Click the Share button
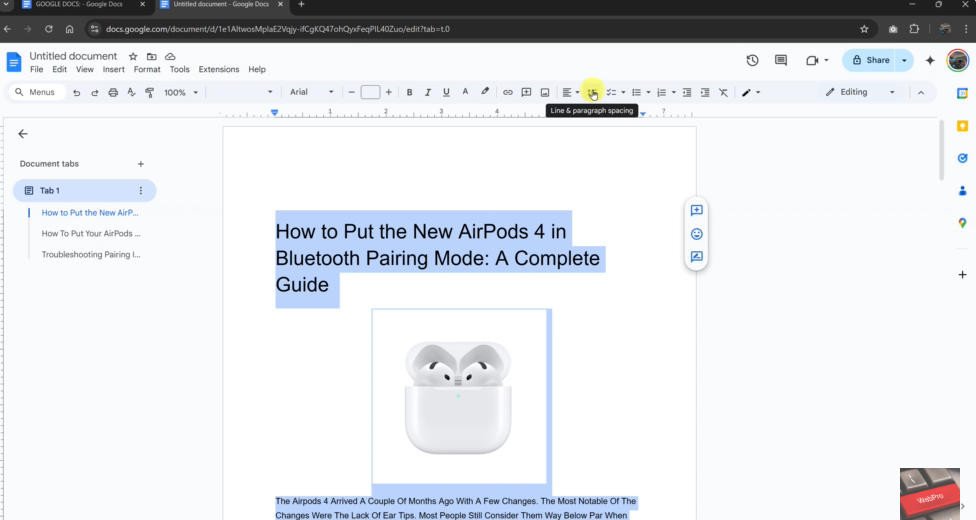Viewport: 976px width, 520px height. [x=870, y=60]
